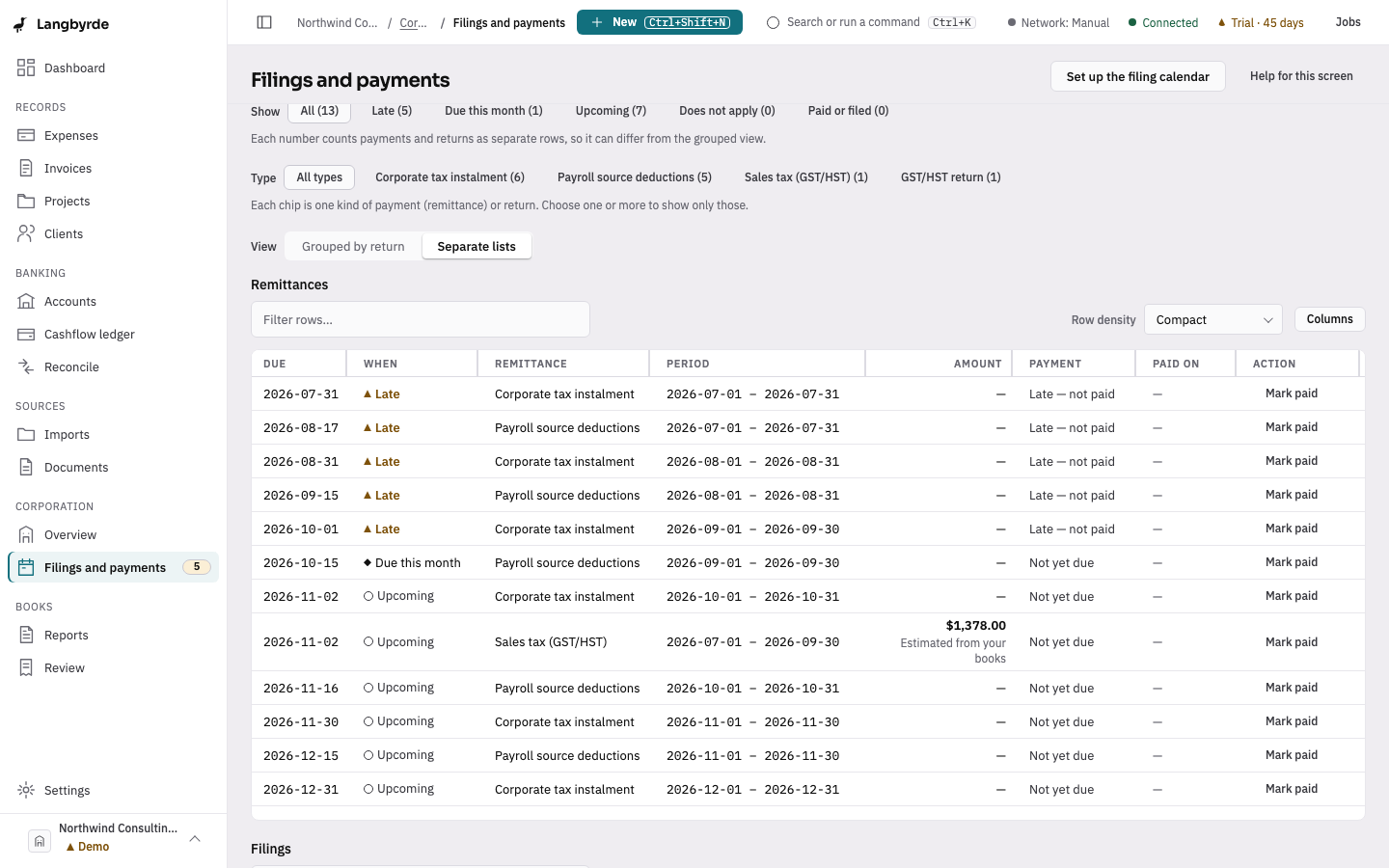Open the Northwind Co... breadcrumb

coord(337,22)
